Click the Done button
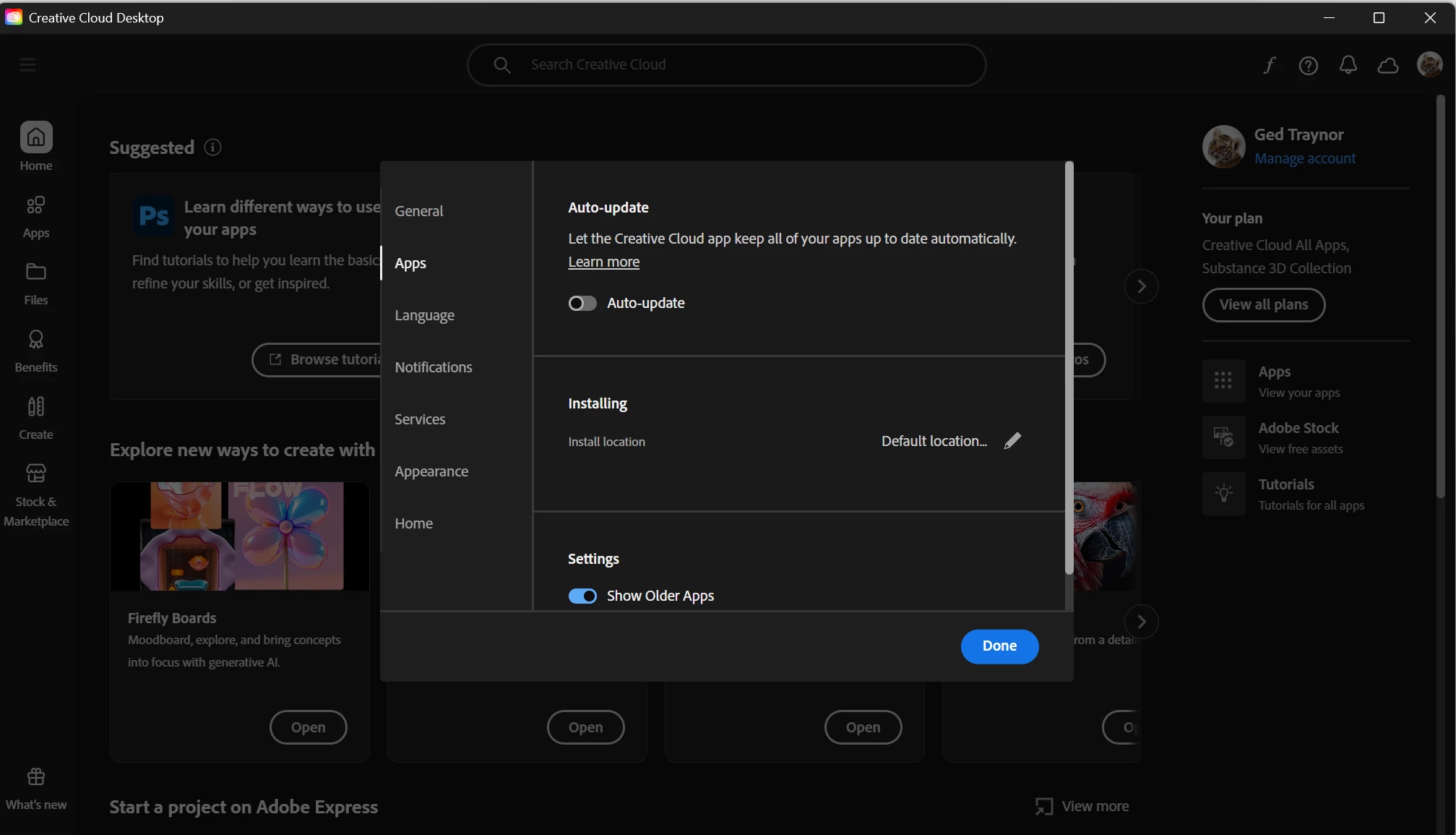This screenshot has width=1456, height=835. [x=999, y=646]
